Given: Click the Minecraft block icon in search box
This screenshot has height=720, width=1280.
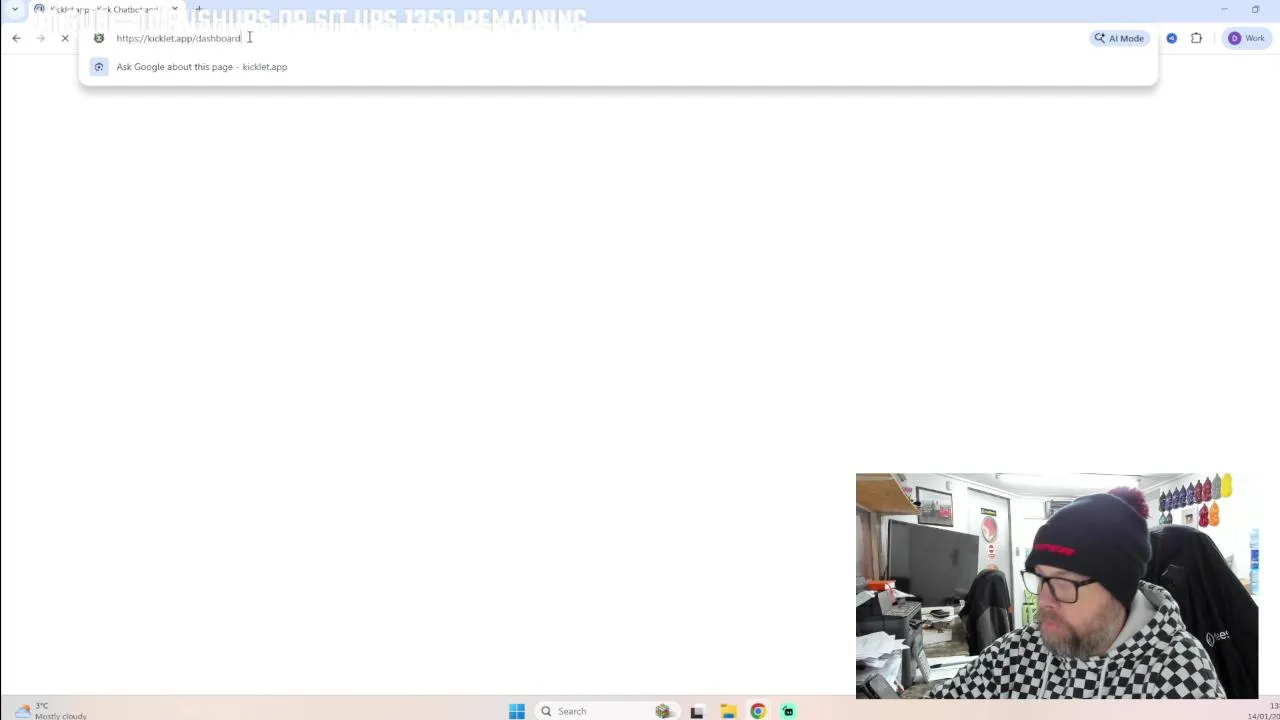Looking at the screenshot, I should [663, 711].
